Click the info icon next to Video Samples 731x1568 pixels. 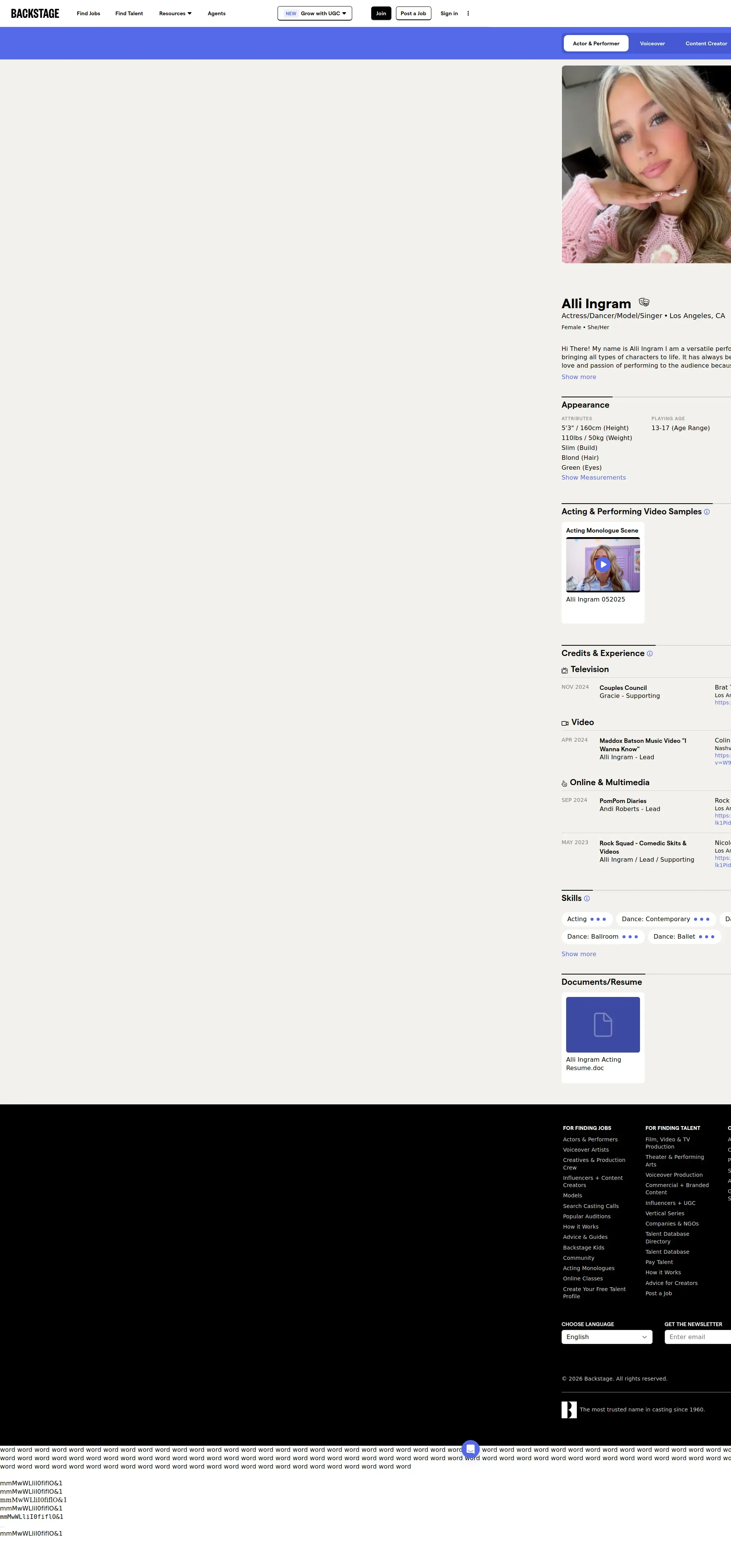click(x=706, y=512)
